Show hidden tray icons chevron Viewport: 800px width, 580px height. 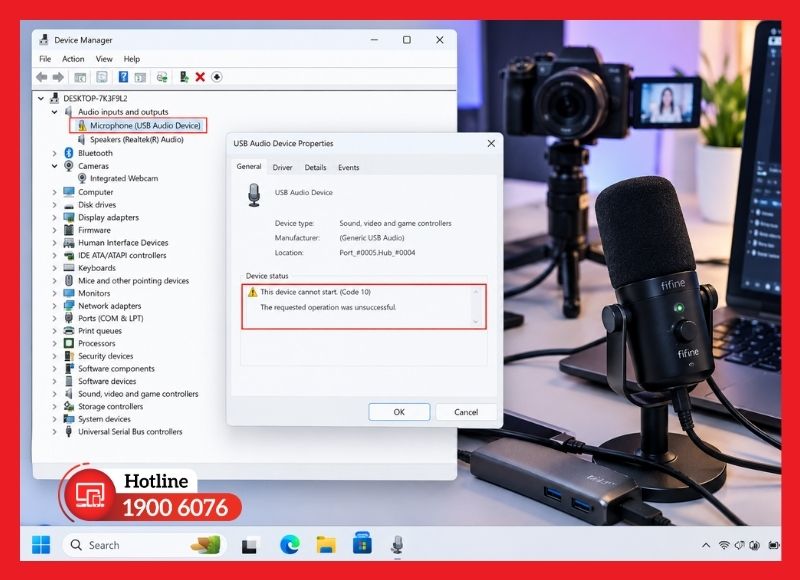[x=706, y=545]
